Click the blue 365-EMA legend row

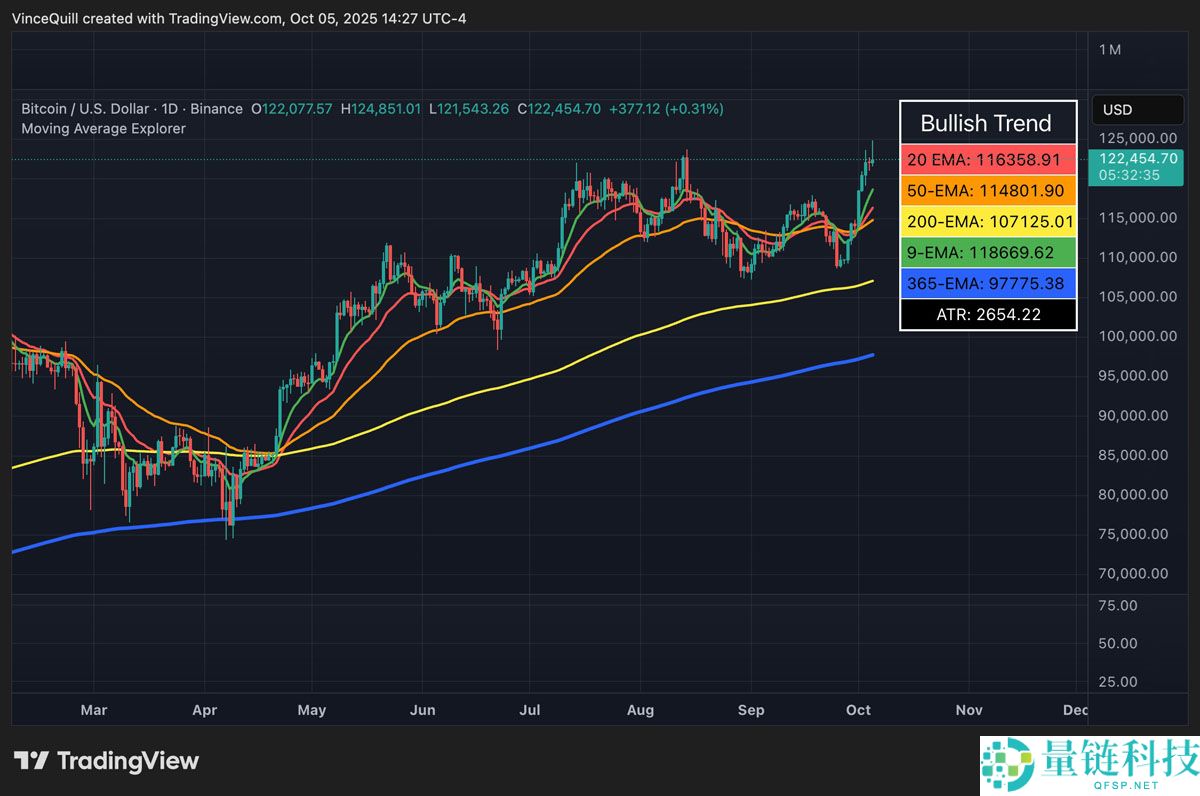tap(988, 283)
